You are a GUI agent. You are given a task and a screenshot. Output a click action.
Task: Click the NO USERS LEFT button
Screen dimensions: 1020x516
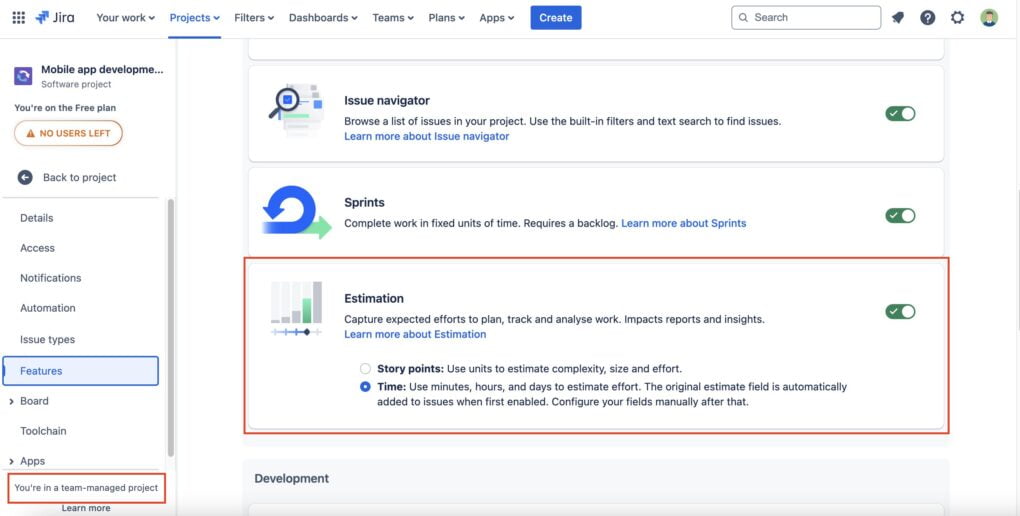tap(68, 133)
